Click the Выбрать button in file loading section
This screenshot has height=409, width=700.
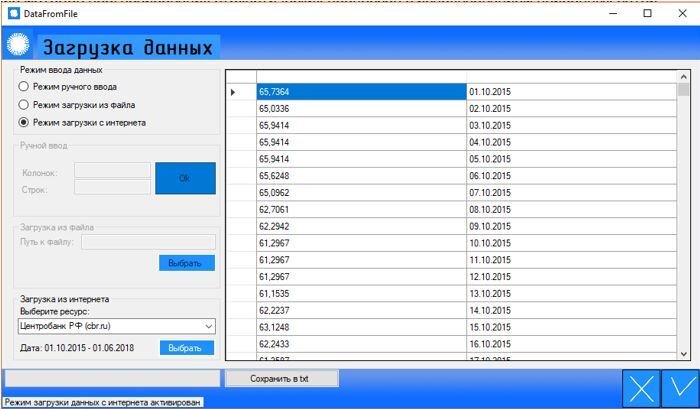pyautogui.click(x=186, y=263)
